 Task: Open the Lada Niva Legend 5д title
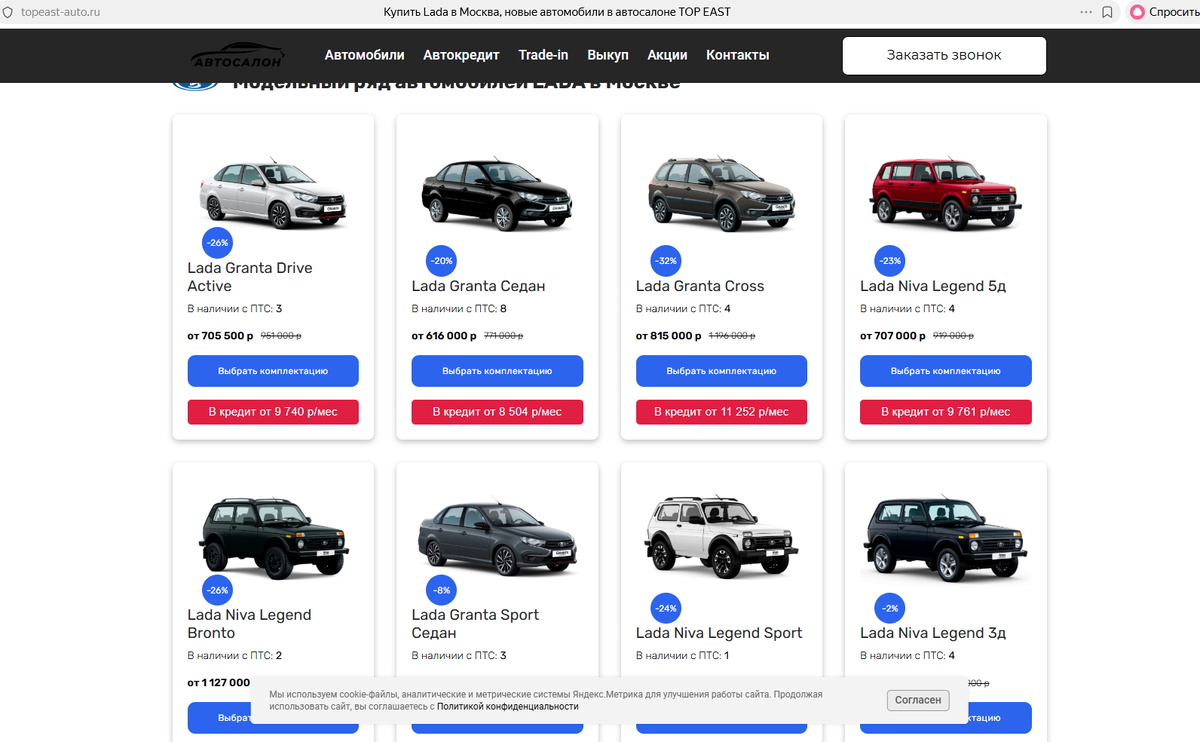click(x=933, y=286)
